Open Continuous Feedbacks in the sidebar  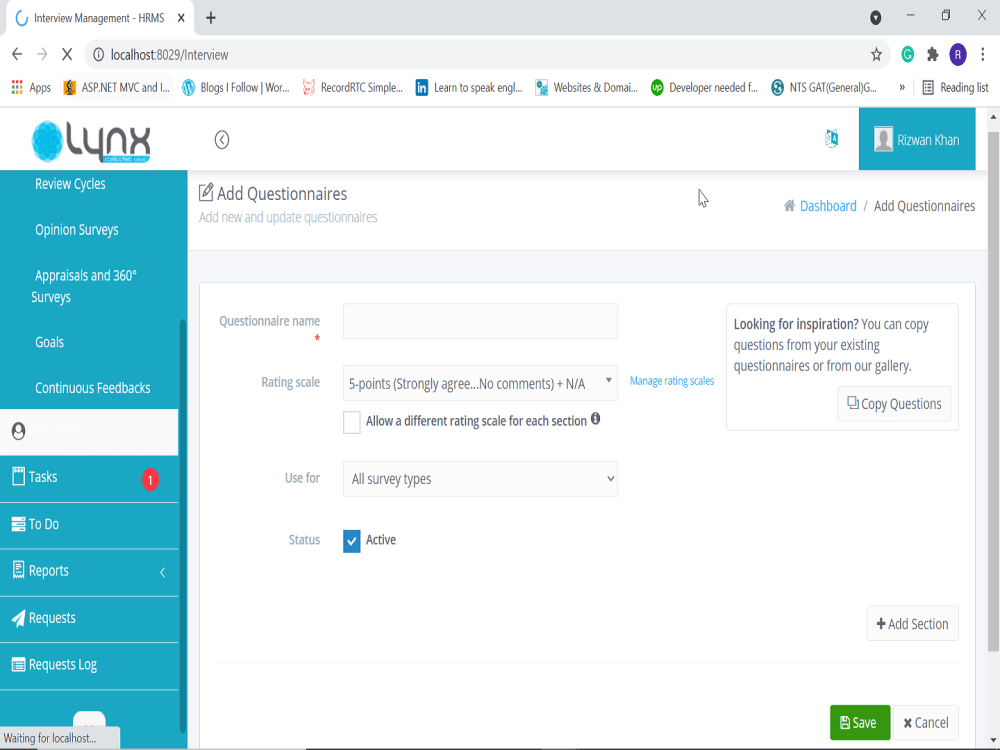[92, 388]
